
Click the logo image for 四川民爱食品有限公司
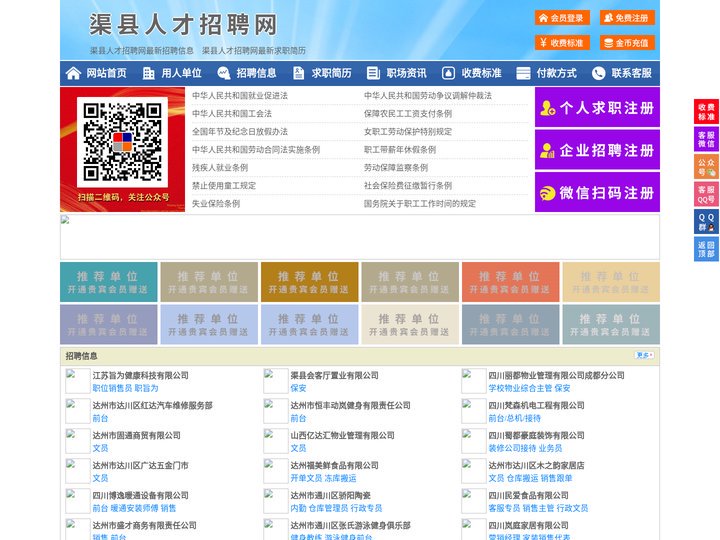pyautogui.click(x=473, y=501)
